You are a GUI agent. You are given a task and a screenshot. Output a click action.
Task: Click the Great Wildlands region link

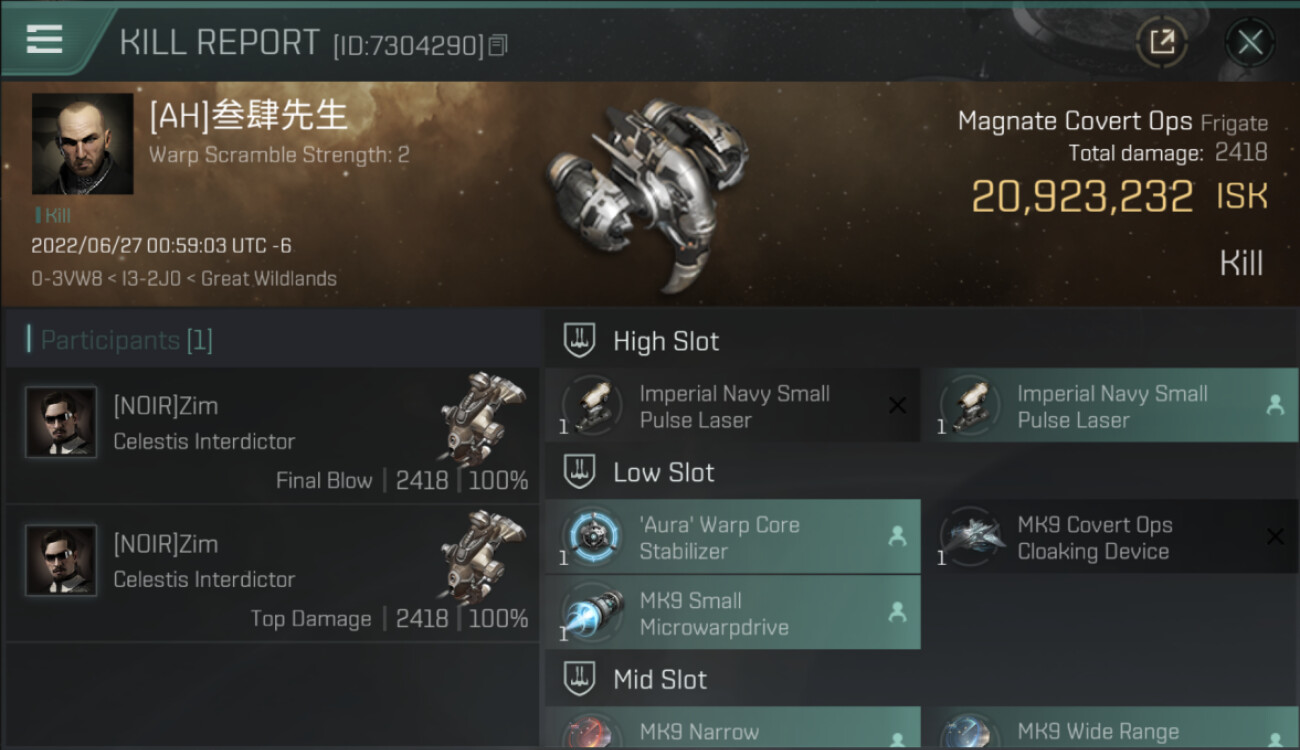tap(269, 279)
